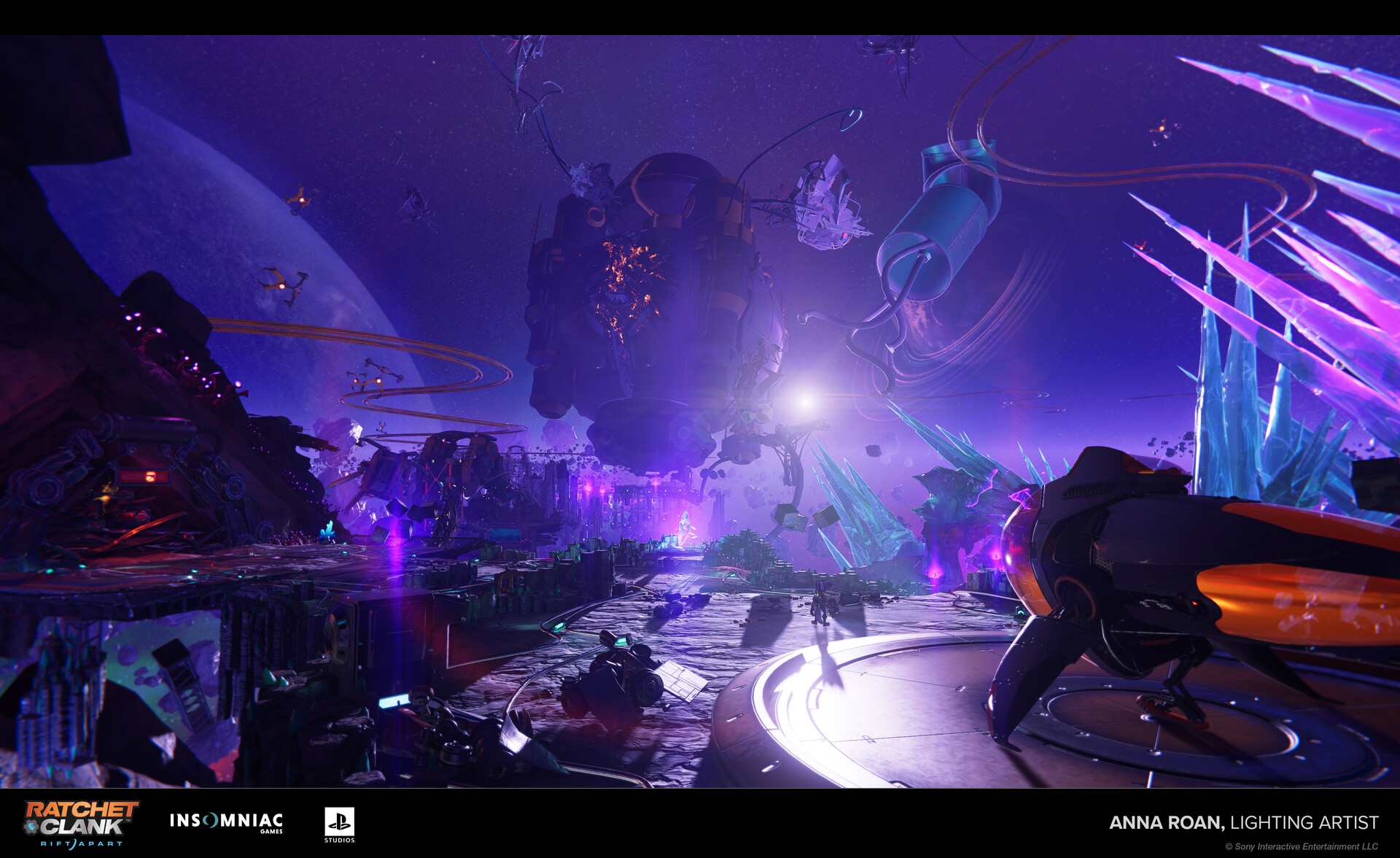Screen dimensions: 1400x858
Task: Click the PlayStation Studios logo
Action: (x=339, y=825)
